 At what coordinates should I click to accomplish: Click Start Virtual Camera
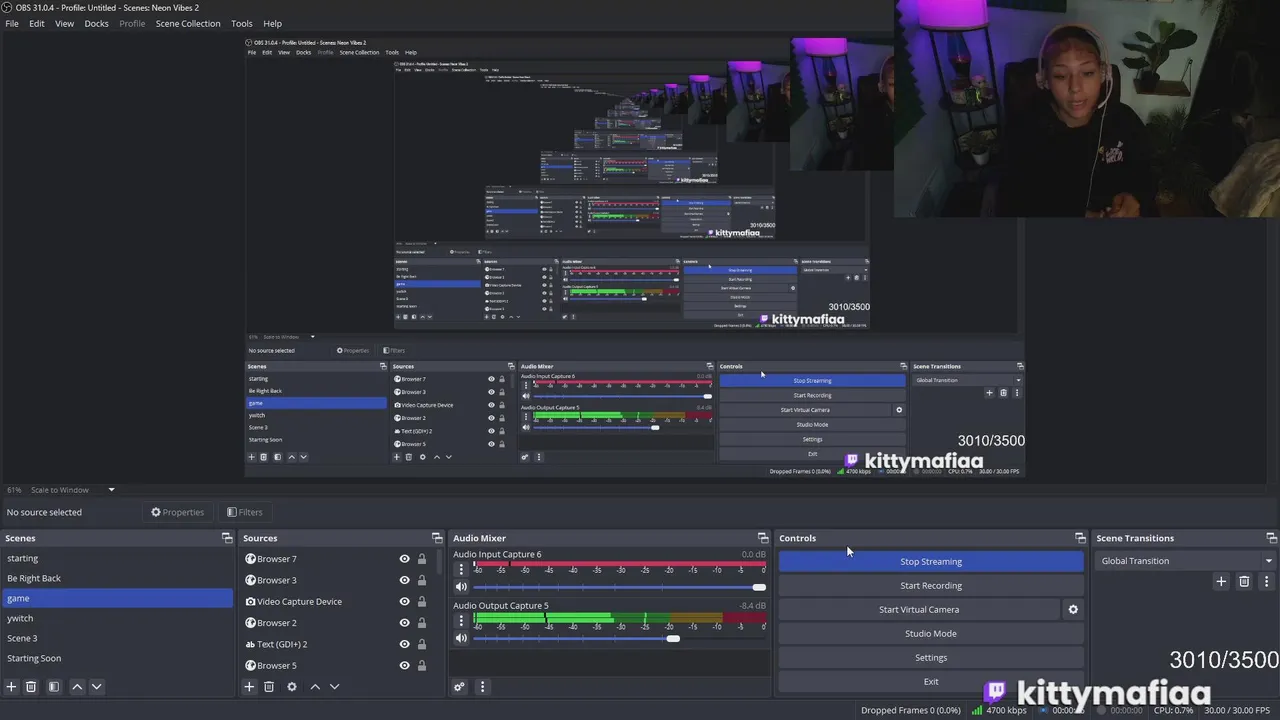[x=919, y=609]
